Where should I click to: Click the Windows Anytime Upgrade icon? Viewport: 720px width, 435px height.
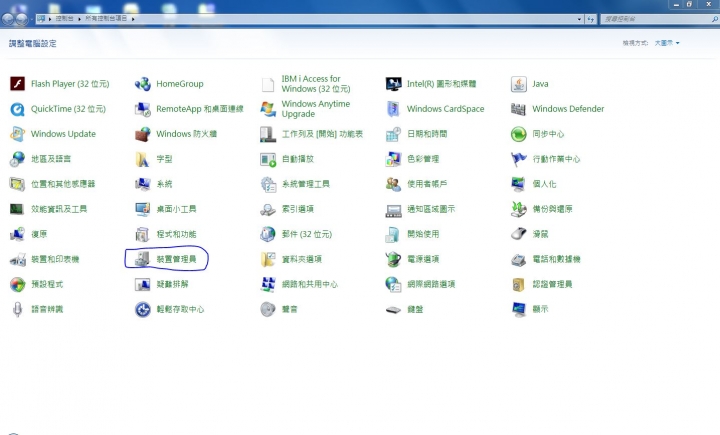coord(268,109)
